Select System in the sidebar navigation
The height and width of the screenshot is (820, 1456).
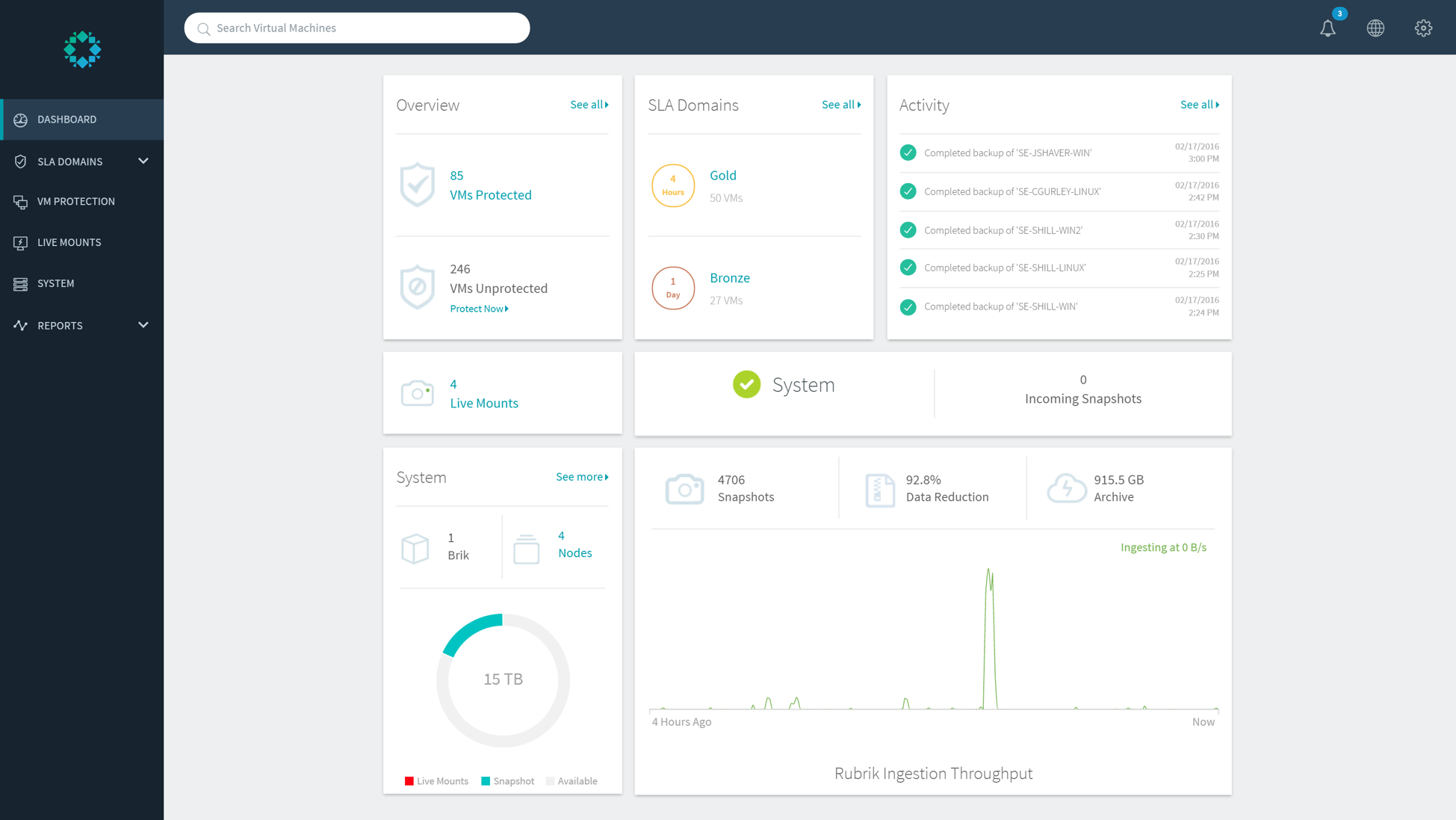(56, 283)
